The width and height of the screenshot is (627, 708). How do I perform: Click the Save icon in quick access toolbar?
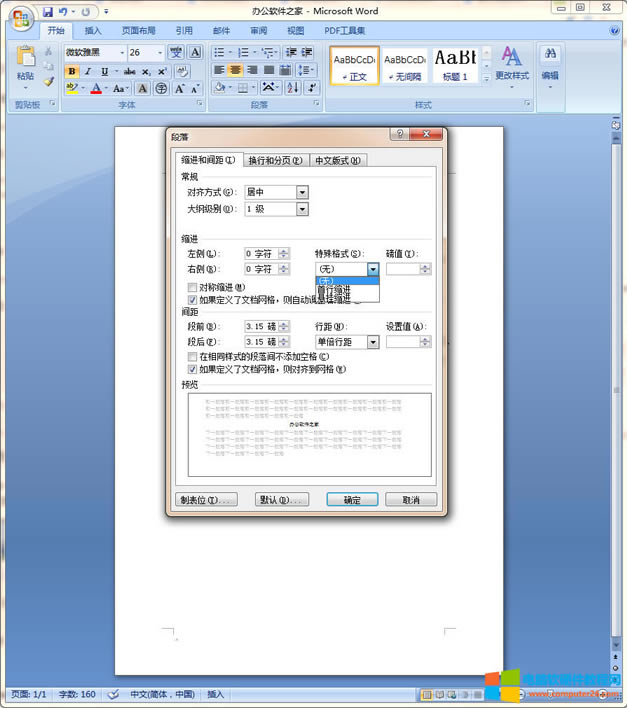click(x=47, y=12)
